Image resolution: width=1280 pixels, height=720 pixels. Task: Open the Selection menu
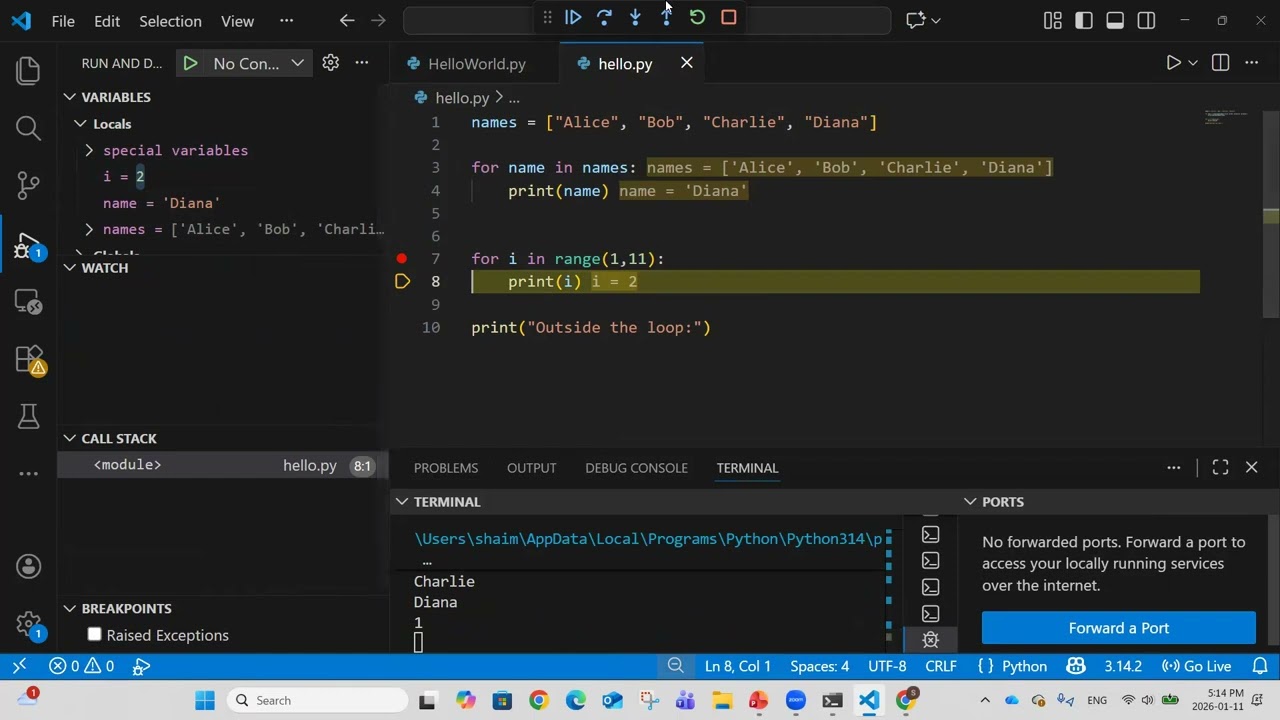point(170,20)
